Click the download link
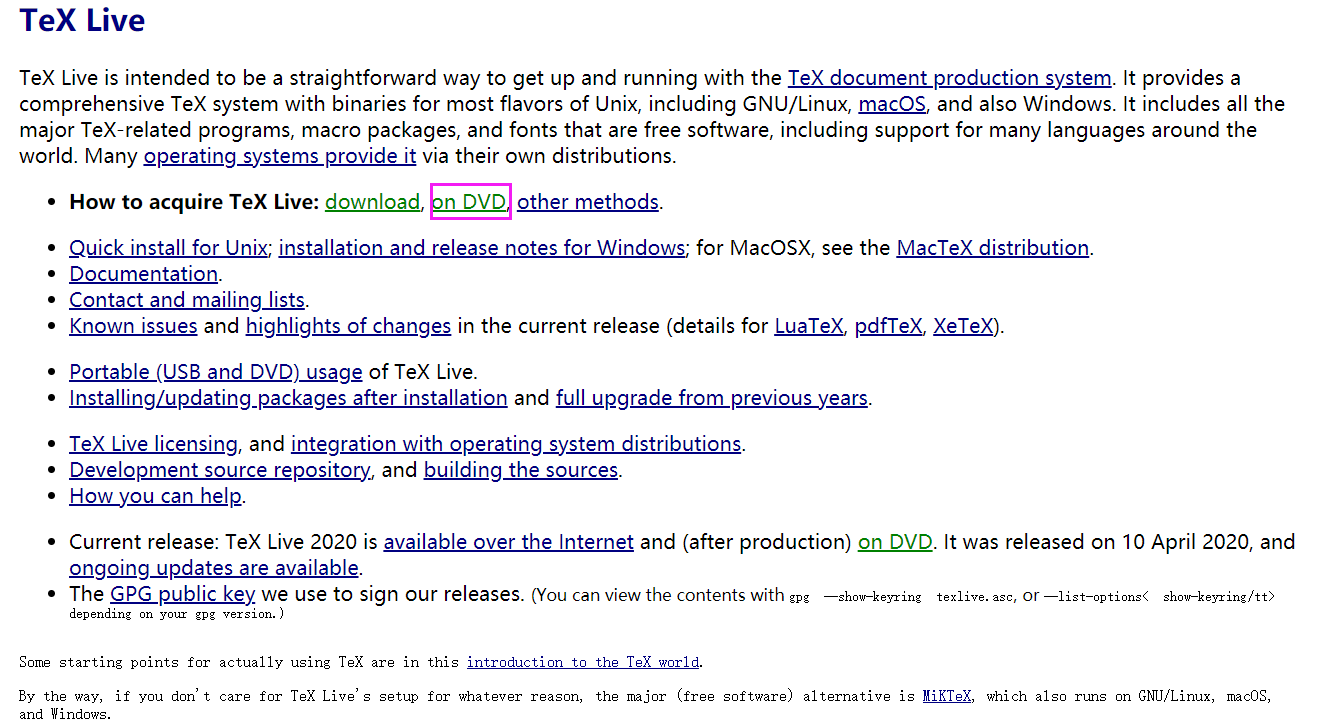Viewport: 1321px width, 728px height. (x=372, y=201)
